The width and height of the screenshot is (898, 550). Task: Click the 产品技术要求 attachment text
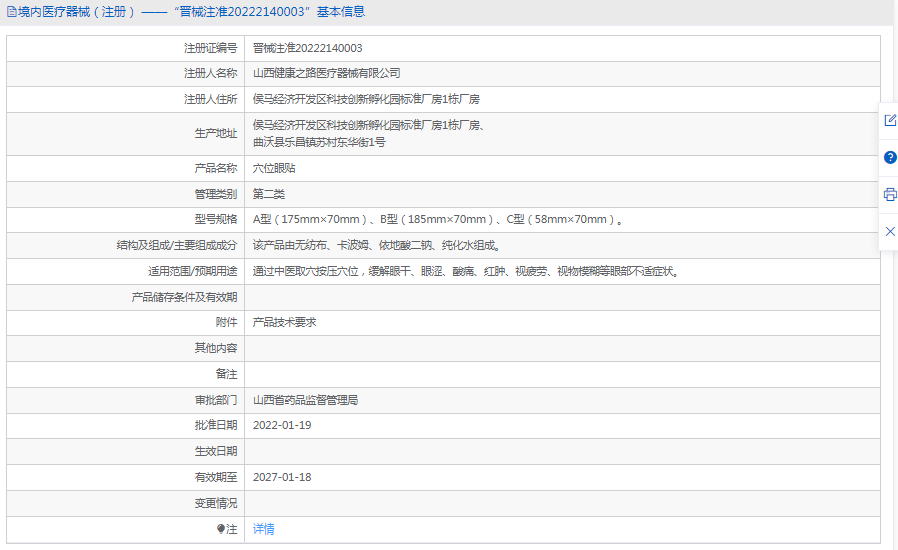coord(284,322)
